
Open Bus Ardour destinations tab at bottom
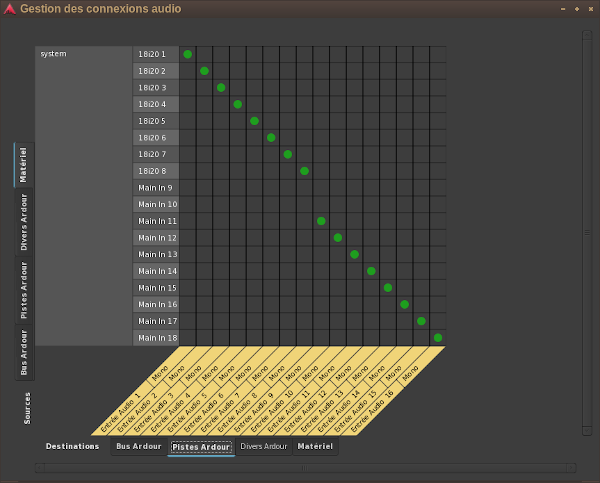coord(139,447)
